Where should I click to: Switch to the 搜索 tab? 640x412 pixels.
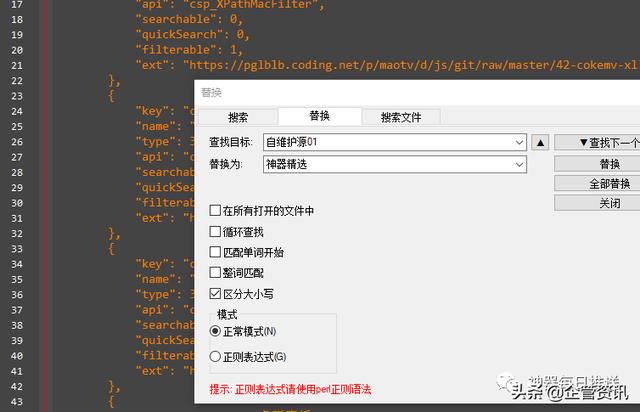coord(238,117)
